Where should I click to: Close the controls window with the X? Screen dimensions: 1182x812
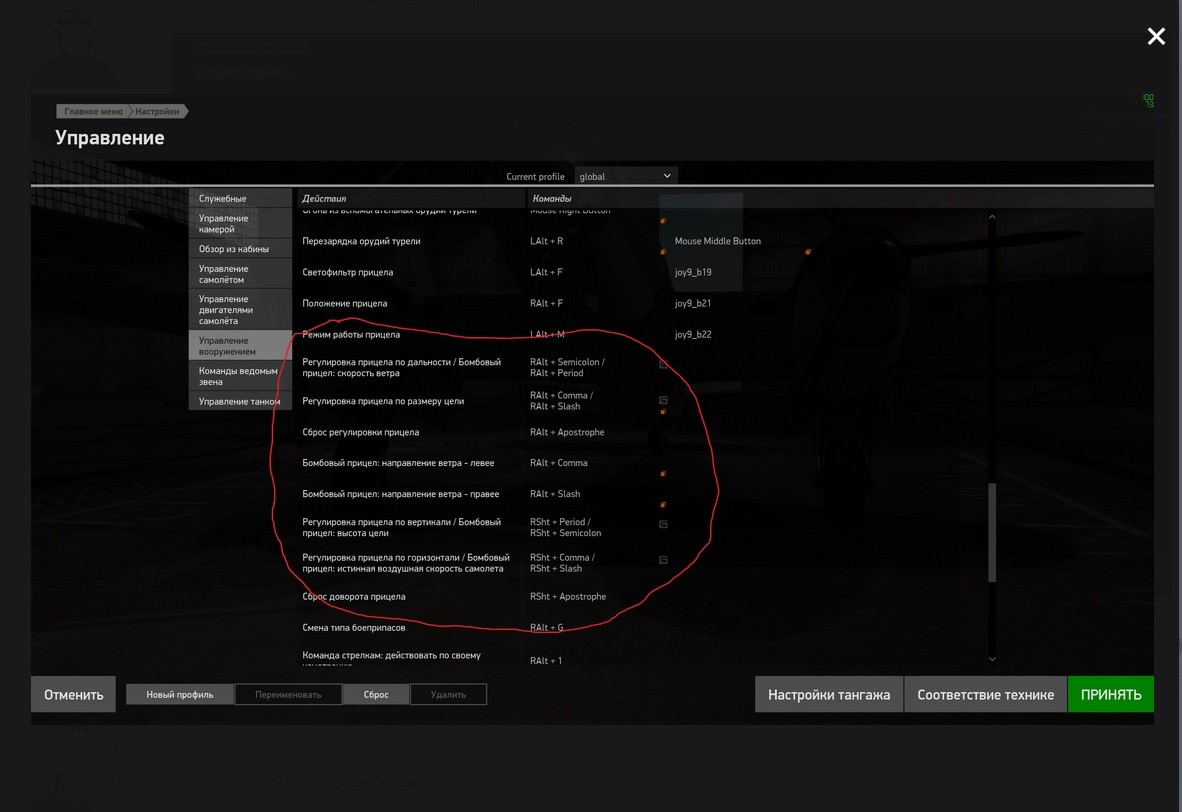1156,36
